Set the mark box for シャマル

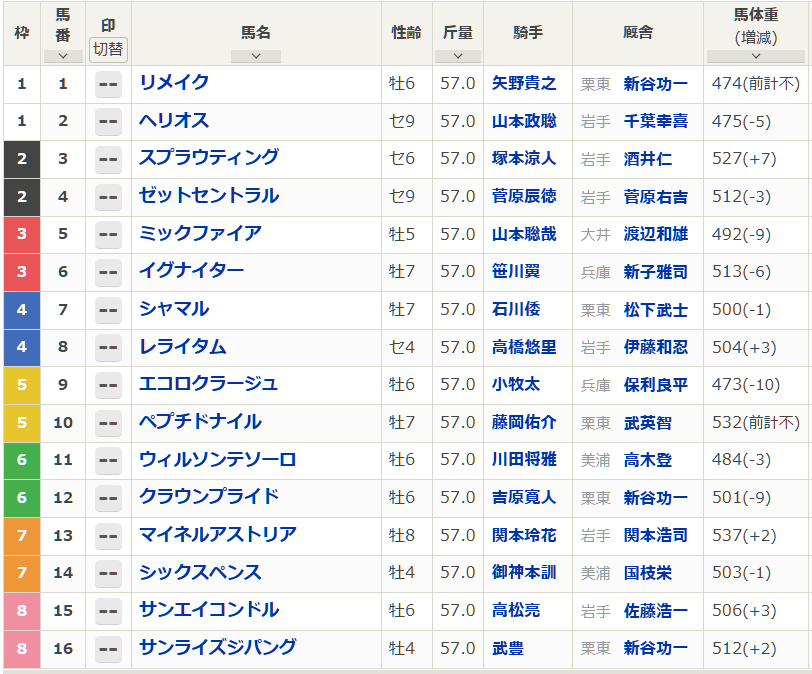click(x=108, y=310)
